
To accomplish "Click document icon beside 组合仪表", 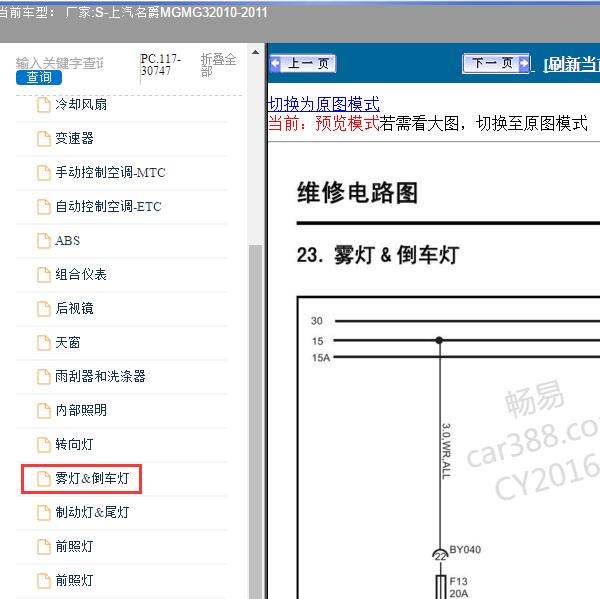I will point(44,275).
